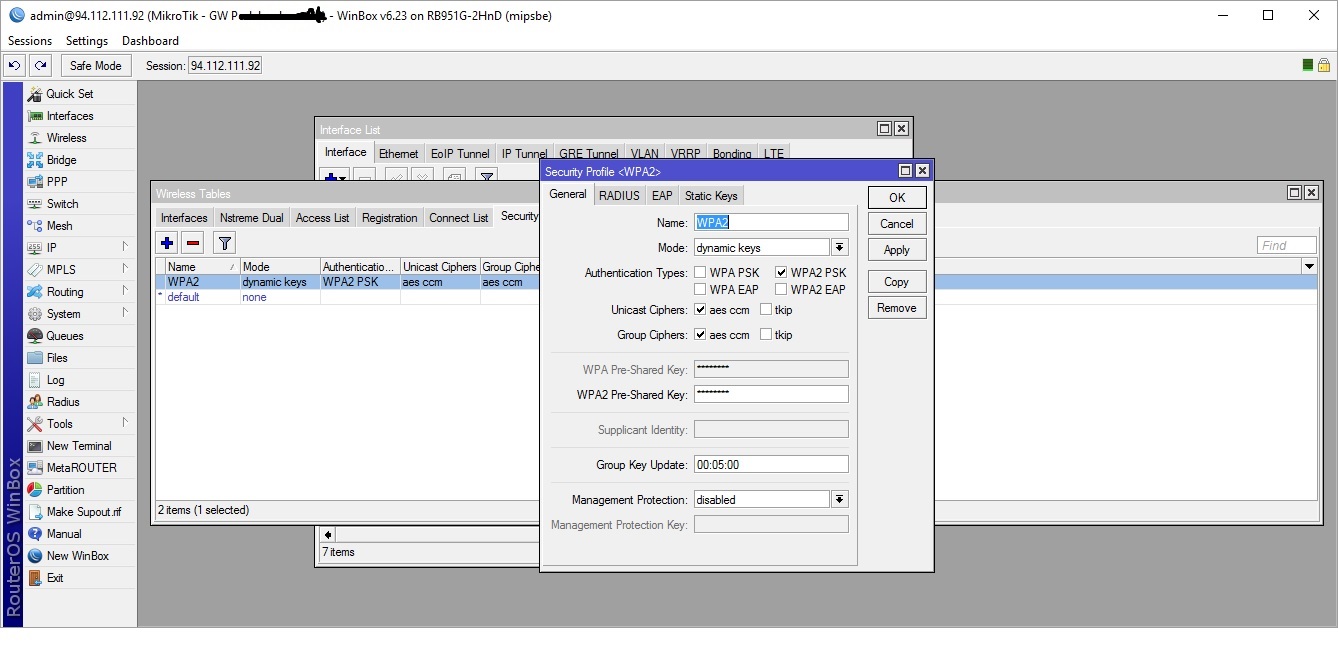Enable the WPA EAP checkbox
Image resolution: width=1338 pixels, height=648 pixels.
pos(700,289)
